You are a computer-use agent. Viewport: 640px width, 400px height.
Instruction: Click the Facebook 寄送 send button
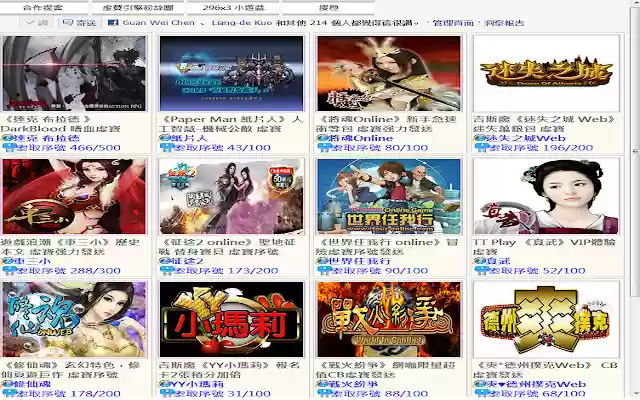coord(80,23)
